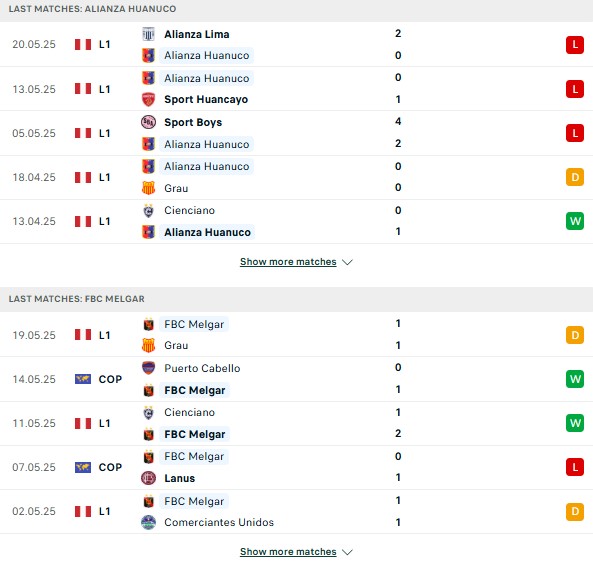This screenshot has height=563, width=593.
Task: Click the Sport Huancayo team logo
Action: tap(148, 99)
